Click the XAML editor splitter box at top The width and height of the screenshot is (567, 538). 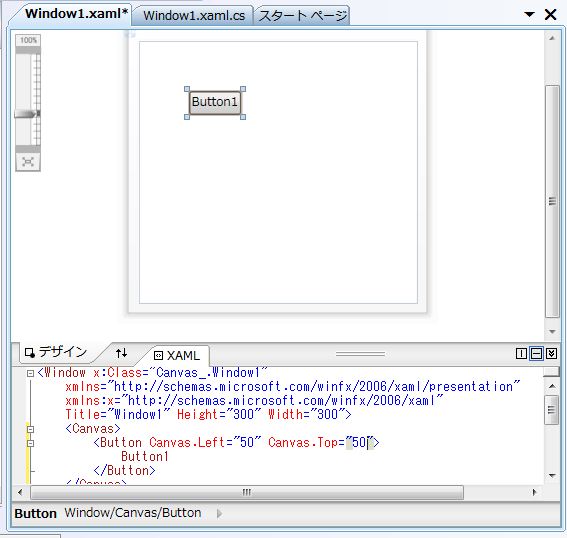[551, 372]
